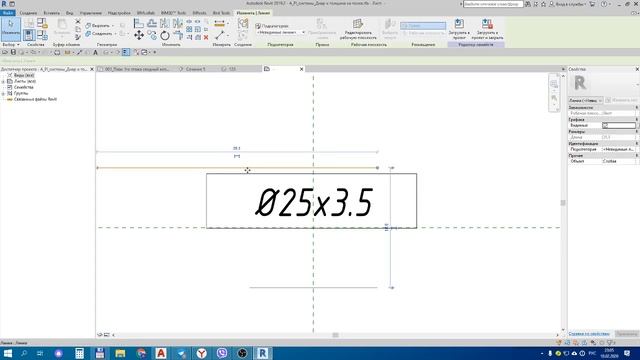
Task: Expand the Листы (все) tree node
Action: [x=3, y=81]
